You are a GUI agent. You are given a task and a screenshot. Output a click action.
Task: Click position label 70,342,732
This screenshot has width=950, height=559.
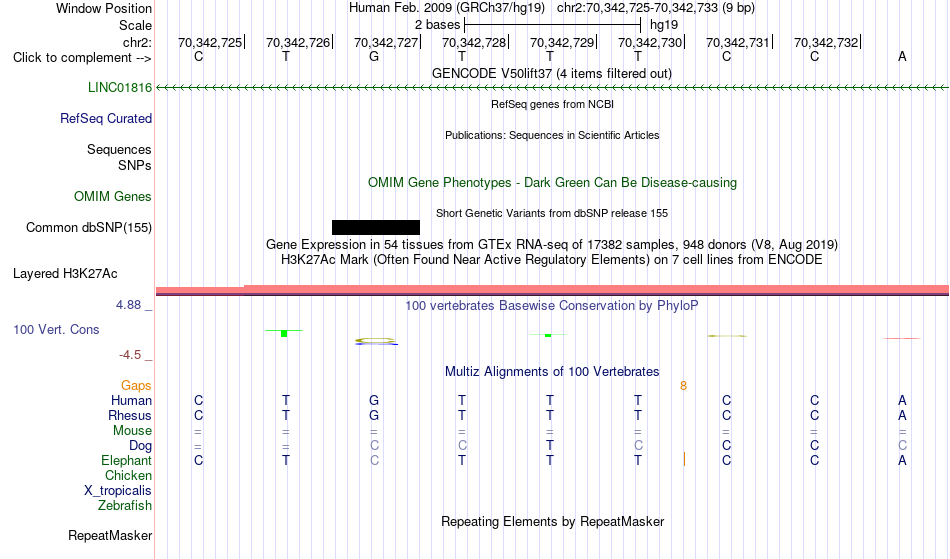click(x=826, y=42)
